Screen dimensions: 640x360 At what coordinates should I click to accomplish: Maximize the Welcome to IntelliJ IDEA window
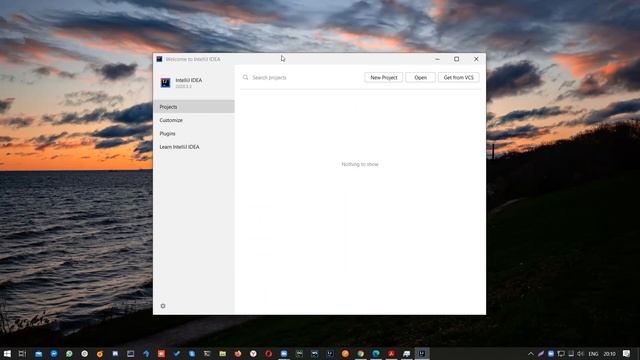(456, 59)
